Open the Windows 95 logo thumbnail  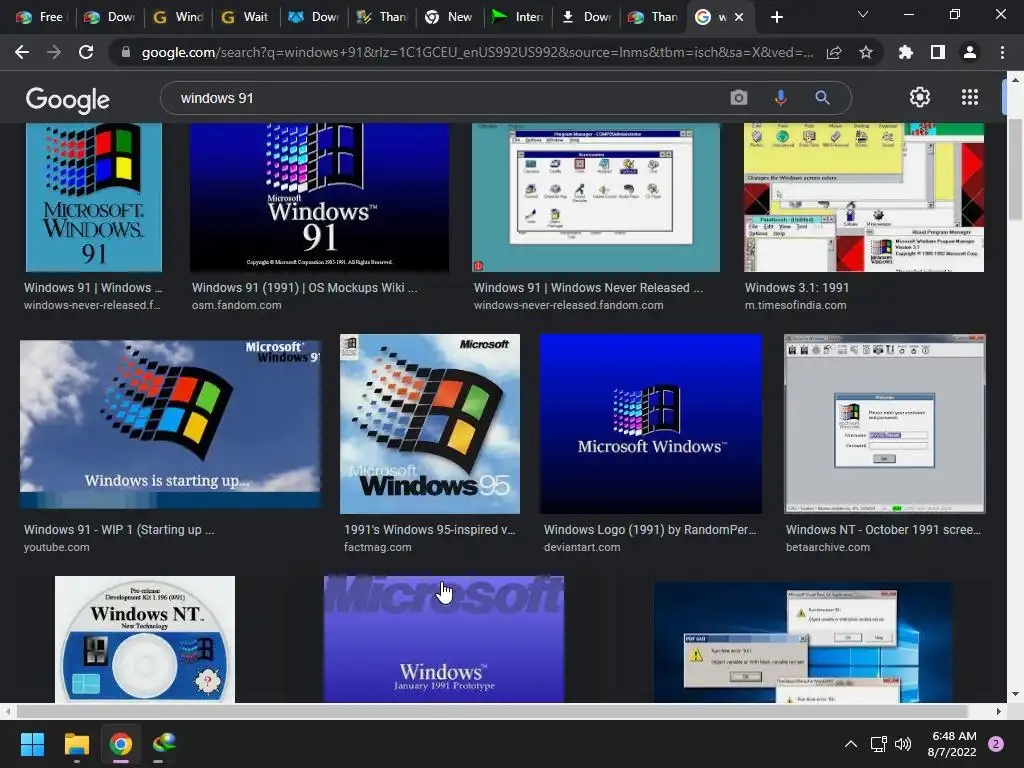pos(430,424)
